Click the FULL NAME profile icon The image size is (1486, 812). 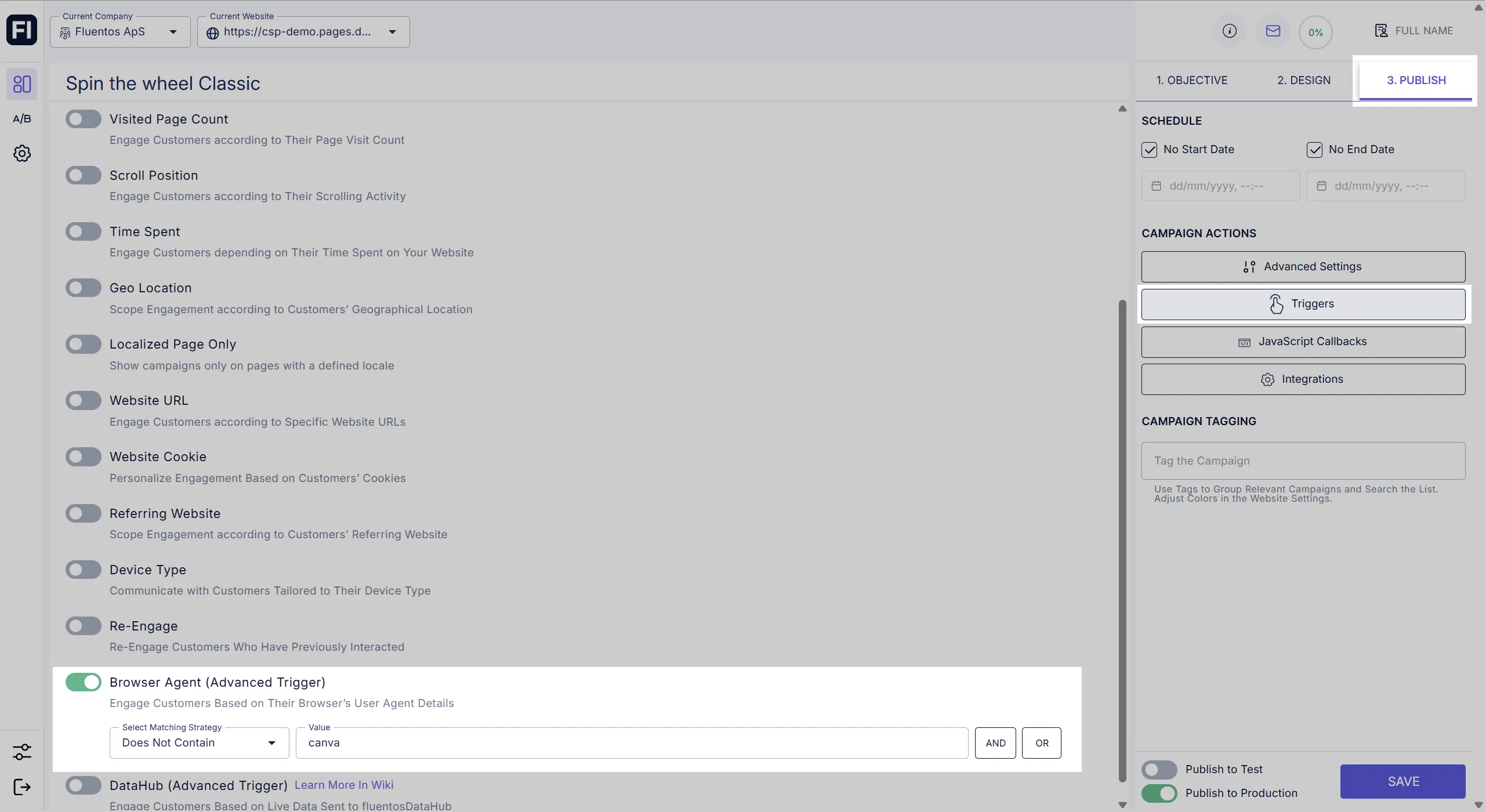click(x=1381, y=31)
